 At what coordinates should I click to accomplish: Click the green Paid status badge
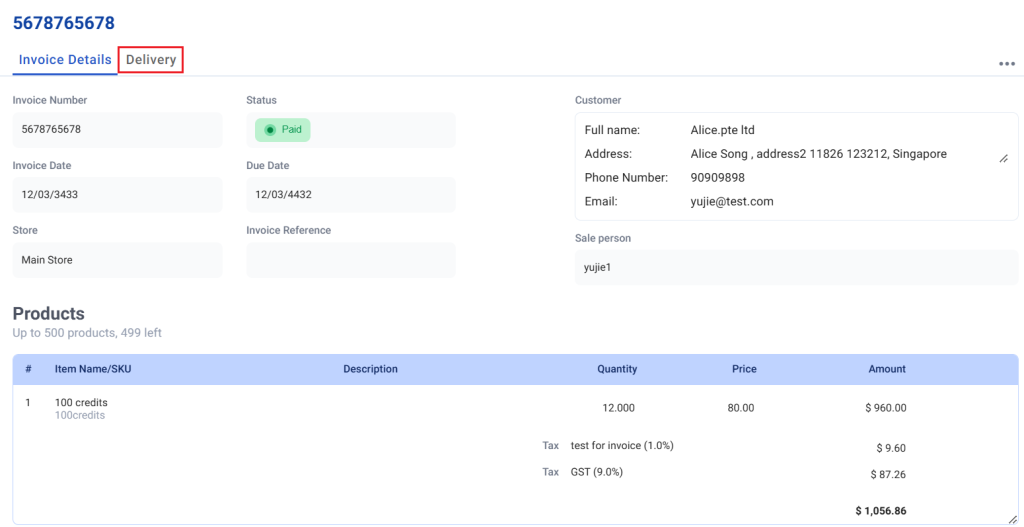point(282,130)
